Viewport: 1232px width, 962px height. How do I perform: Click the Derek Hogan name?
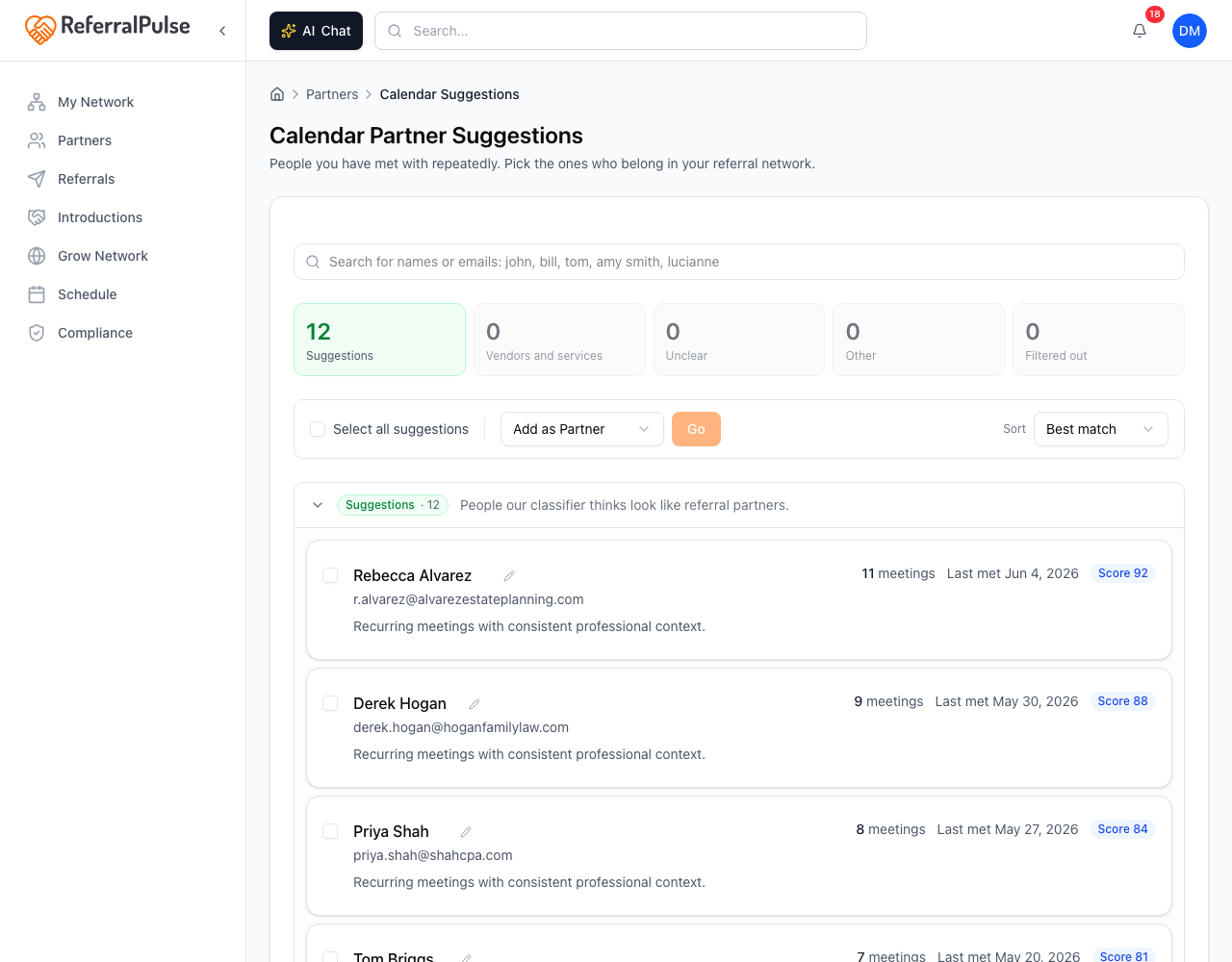click(x=399, y=703)
